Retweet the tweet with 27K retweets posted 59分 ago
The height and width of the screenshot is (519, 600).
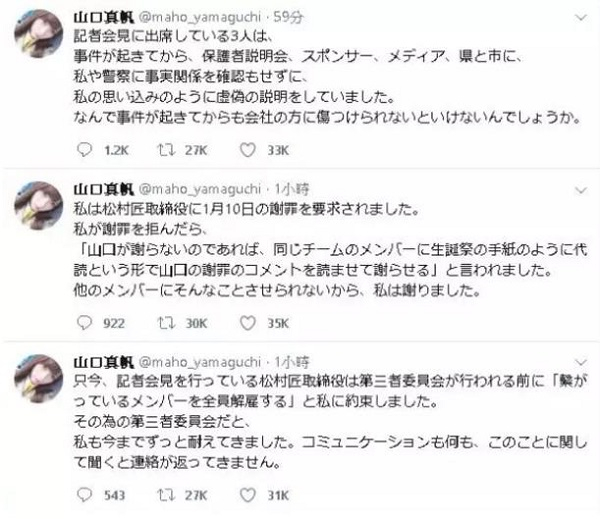[166, 150]
